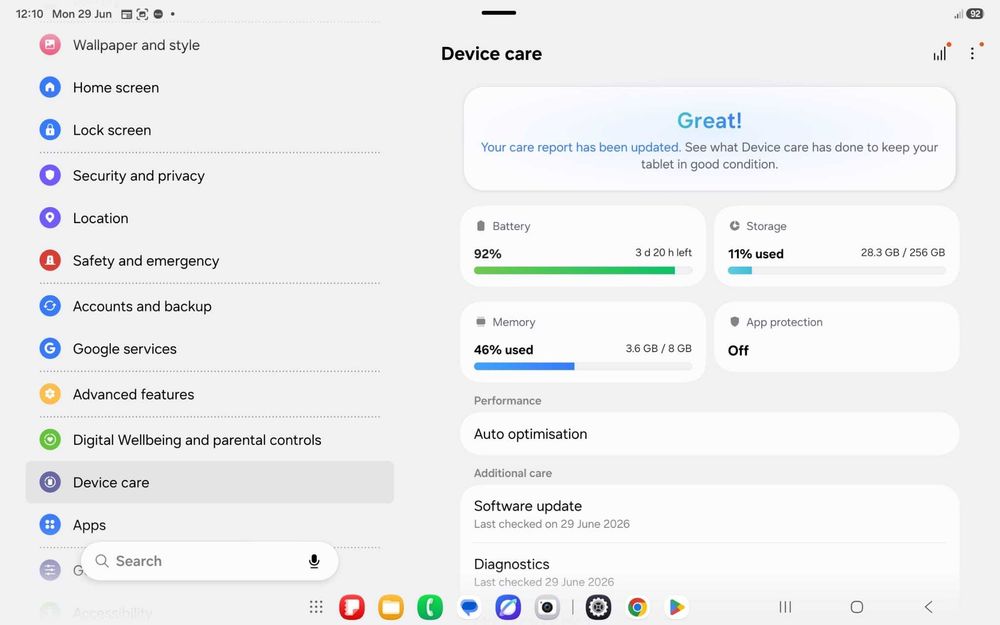The image size is (1000, 625).
Task: Launch the red Samsung Notes app
Action: [x=351, y=607]
